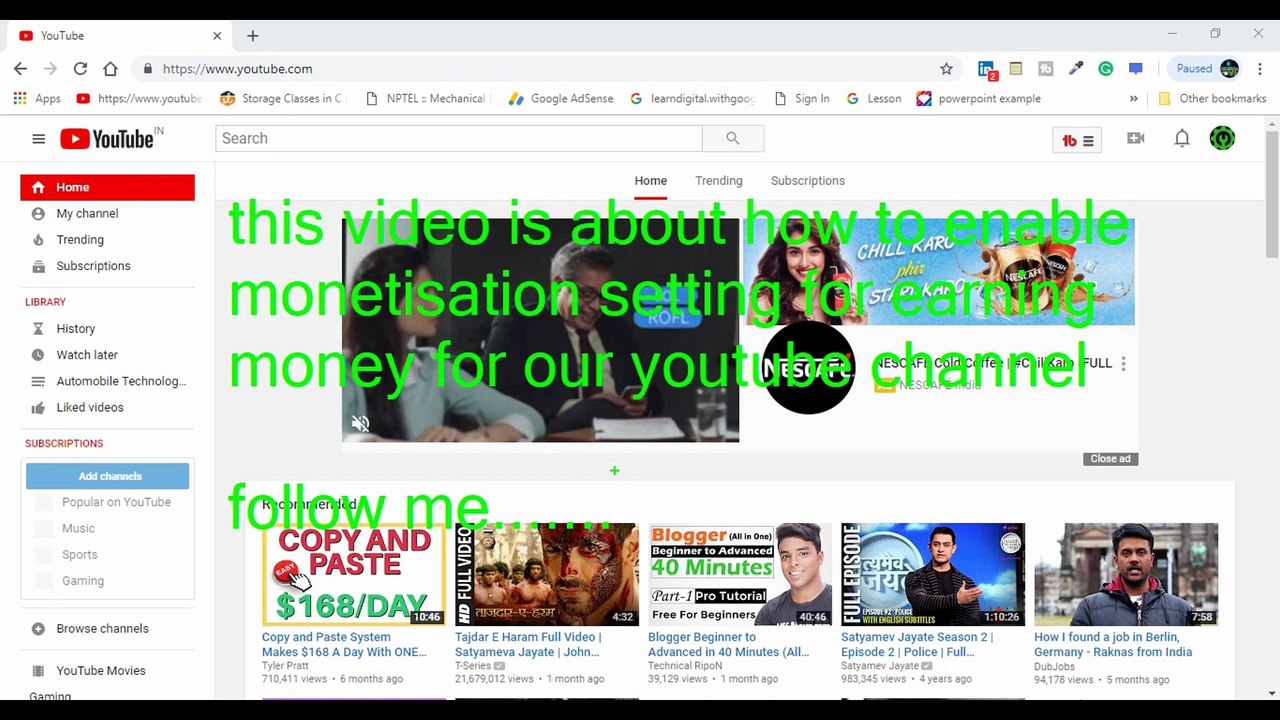Click in the YouTube search box

pyautogui.click(x=459, y=138)
